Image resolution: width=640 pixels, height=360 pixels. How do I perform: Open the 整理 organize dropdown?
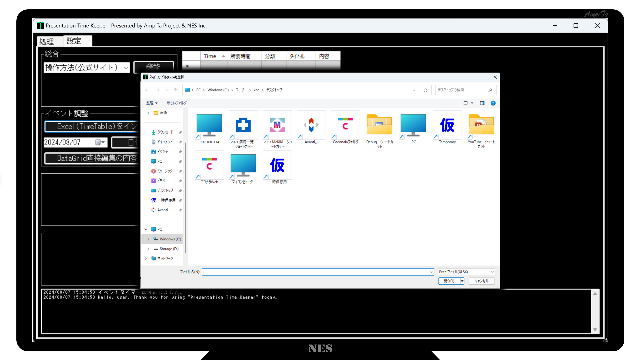[152, 103]
